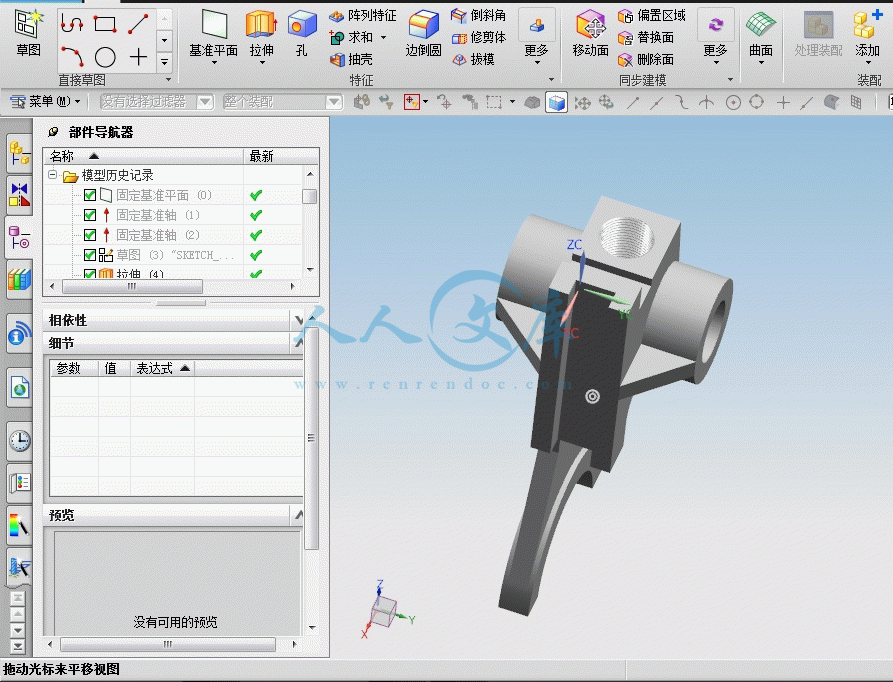This screenshot has width=893, height=682.
Task: Choose the circle sketch tool
Action: [105, 57]
